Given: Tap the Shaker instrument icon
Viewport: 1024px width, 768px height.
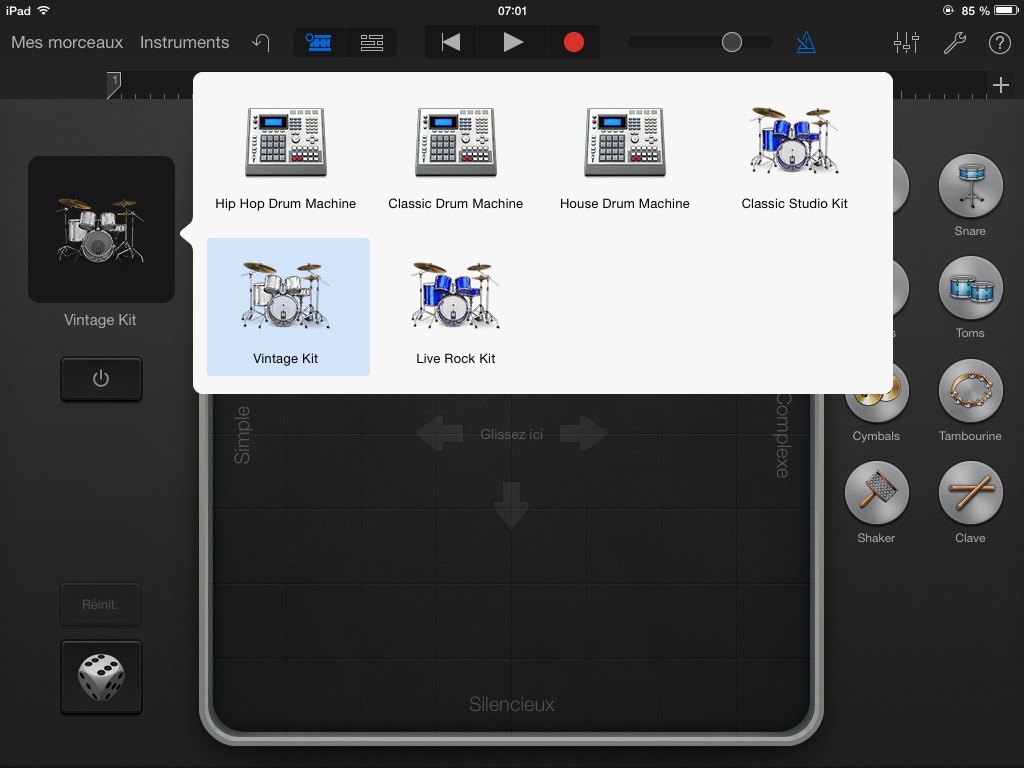Looking at the screenshot, I should click(x=876, y=493).
